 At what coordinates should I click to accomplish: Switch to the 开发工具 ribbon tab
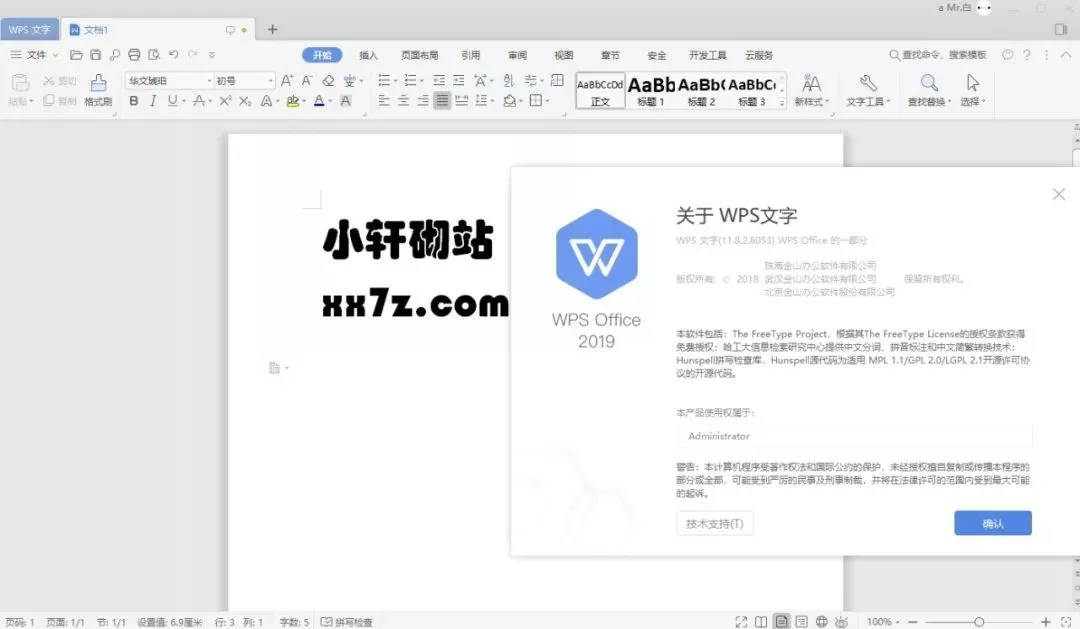(707, 55)
